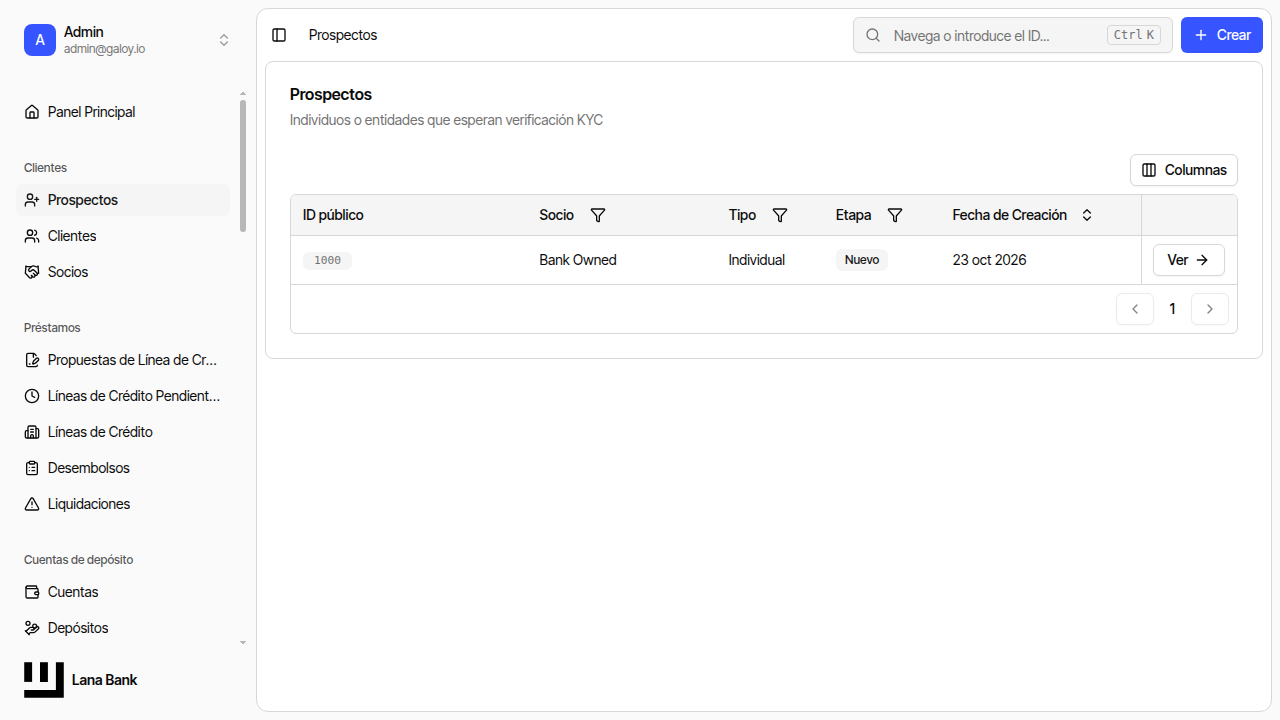1280x720 pixels.
Task: Toggle the sidebar panel icon
Action: point(279,35)
